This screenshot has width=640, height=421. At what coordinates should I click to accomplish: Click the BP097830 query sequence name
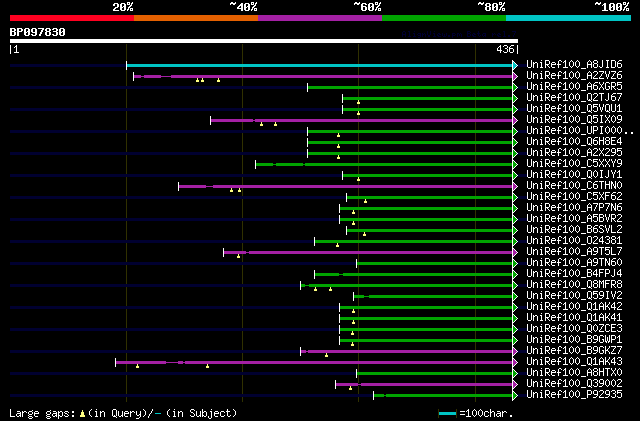(x=38, y=32)
